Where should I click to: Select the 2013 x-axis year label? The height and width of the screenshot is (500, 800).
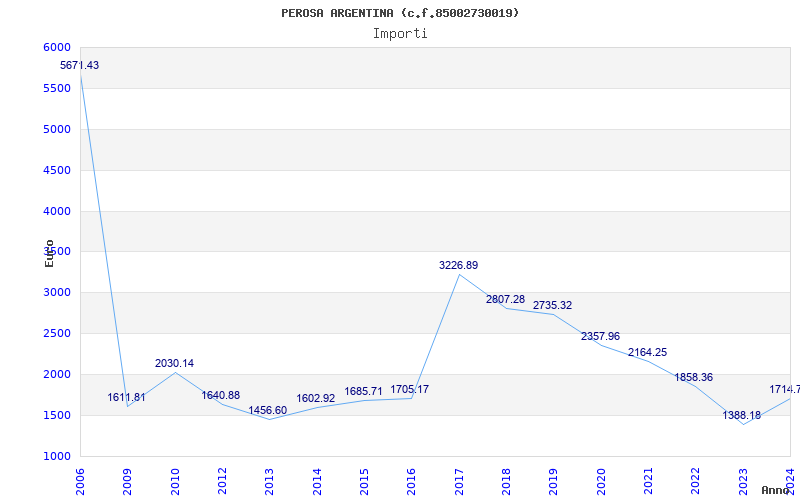269,481
